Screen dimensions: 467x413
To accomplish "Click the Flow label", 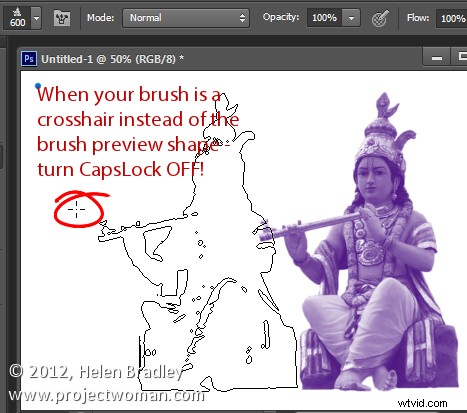I will 417,18.
